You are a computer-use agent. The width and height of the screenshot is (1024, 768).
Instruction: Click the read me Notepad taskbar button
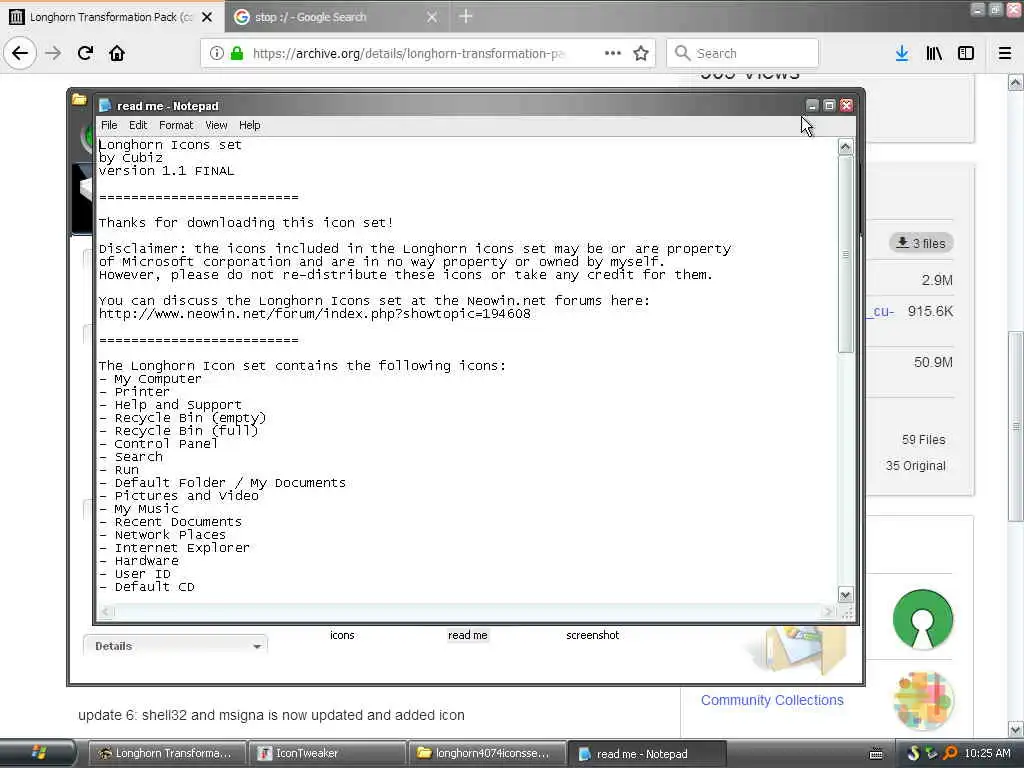coord(647,754)
